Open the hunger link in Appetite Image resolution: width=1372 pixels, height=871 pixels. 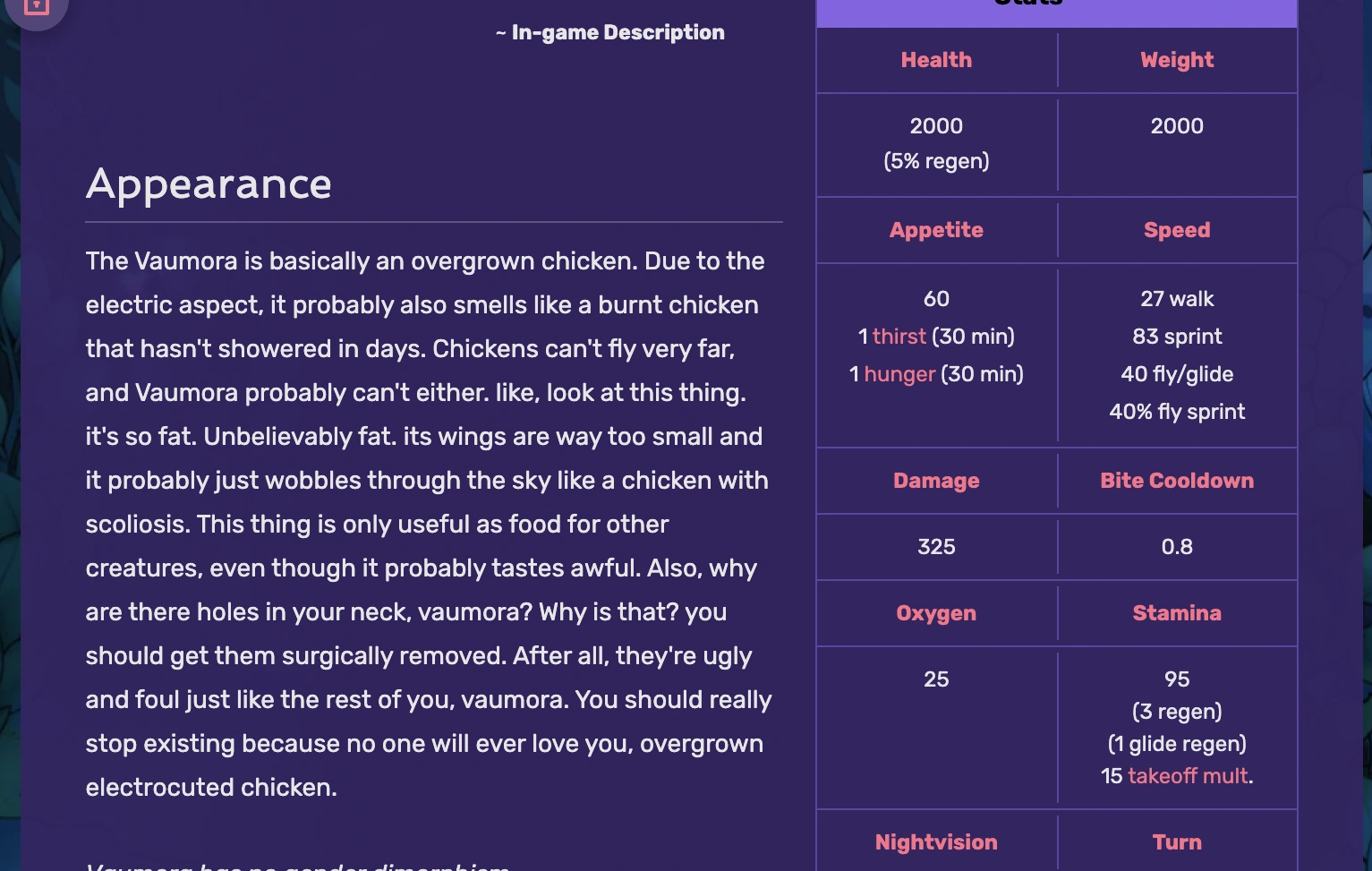[x=899, y=374]
